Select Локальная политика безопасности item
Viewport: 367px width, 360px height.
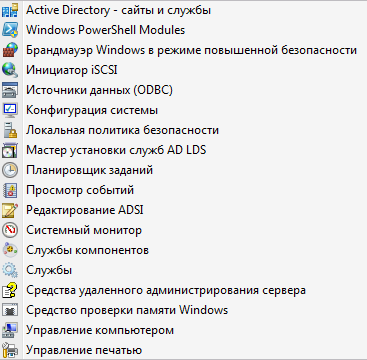pos(122,130)
